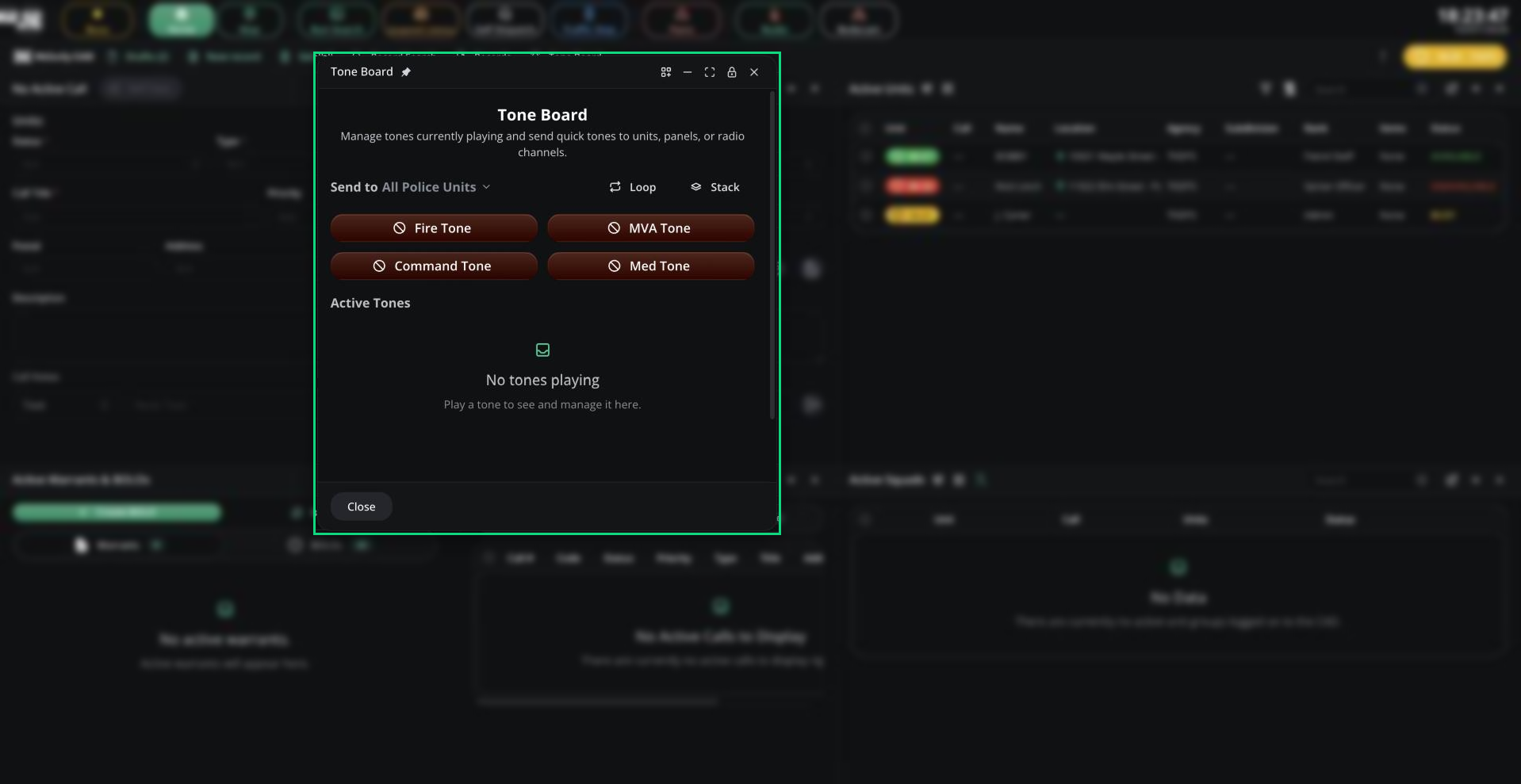Pin the Tone Board window
The image size is (1521, 784).
406,72
